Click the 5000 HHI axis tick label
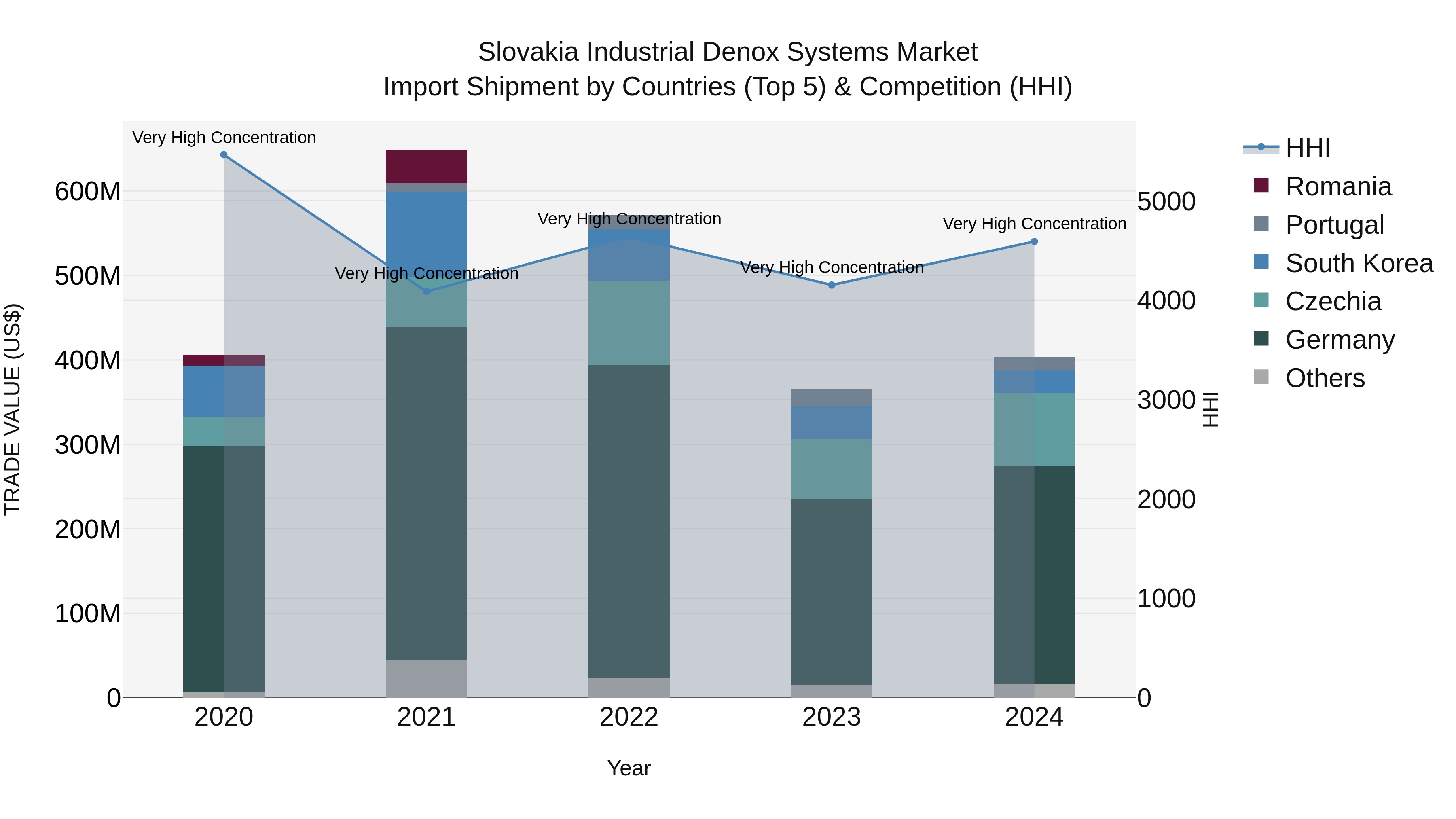Screen dimensions: 1456x819 click(1166, 201)
